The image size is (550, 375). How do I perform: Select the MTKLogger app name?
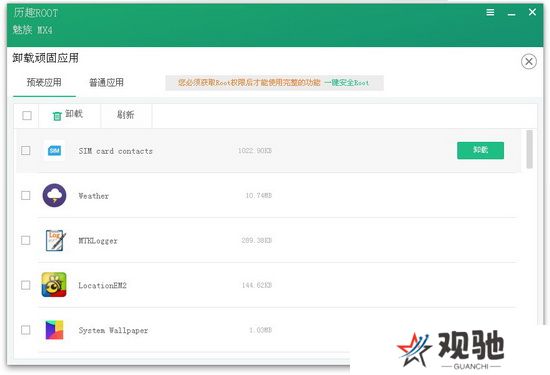98,241
